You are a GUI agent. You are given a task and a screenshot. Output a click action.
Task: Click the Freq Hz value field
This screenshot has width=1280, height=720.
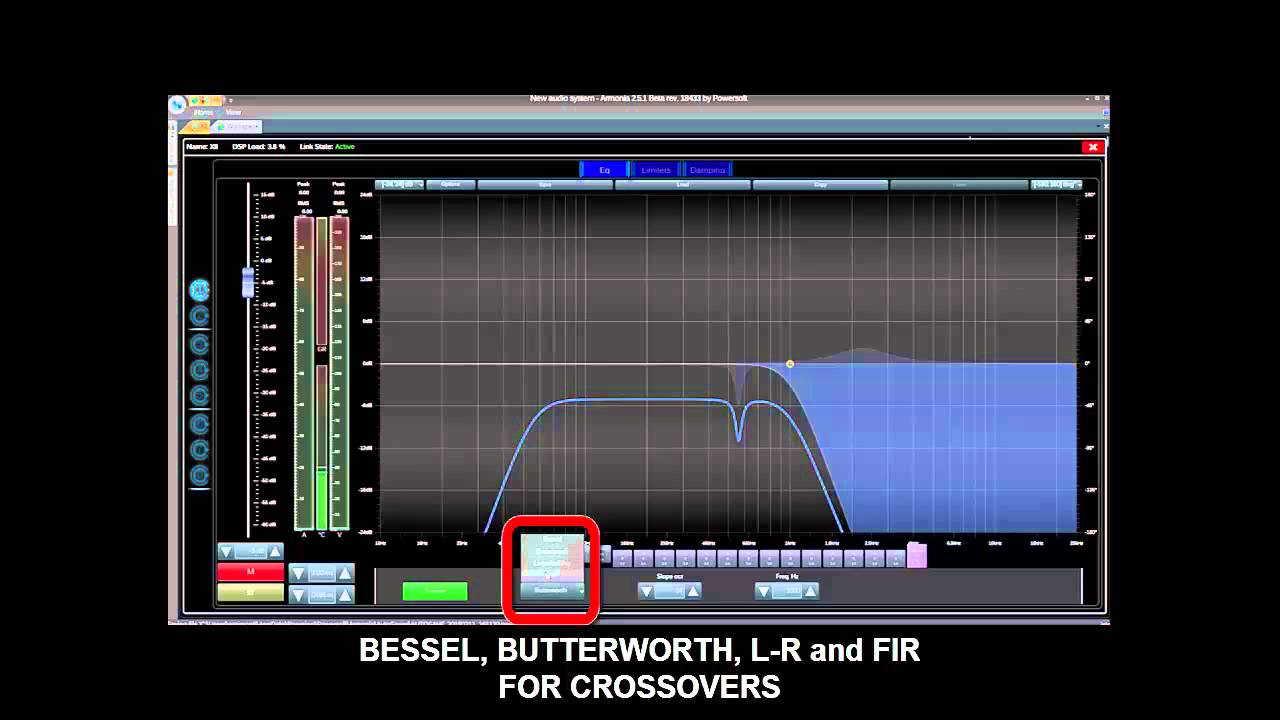coord(787,591)
